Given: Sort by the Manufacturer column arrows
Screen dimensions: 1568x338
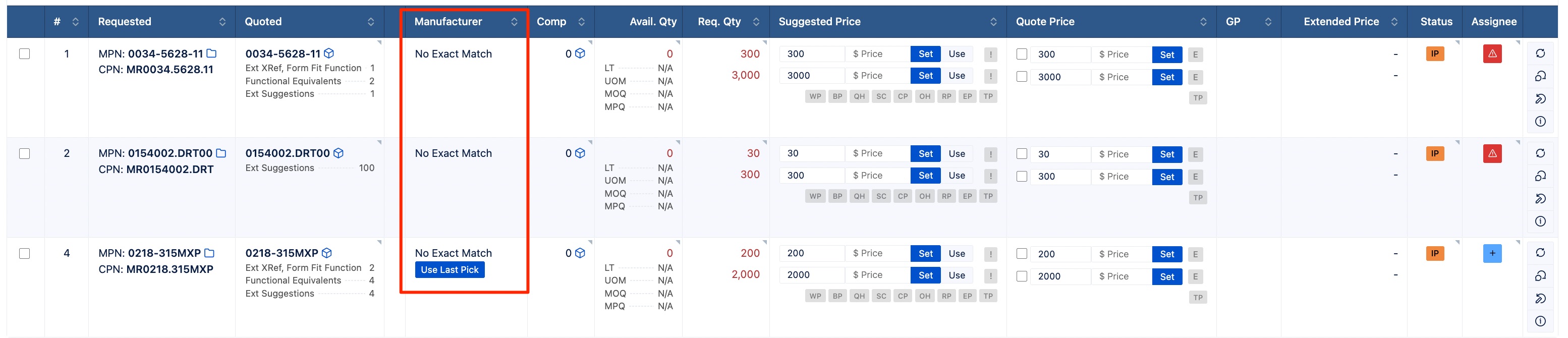Looking at the screenshot, I should 515,22.
